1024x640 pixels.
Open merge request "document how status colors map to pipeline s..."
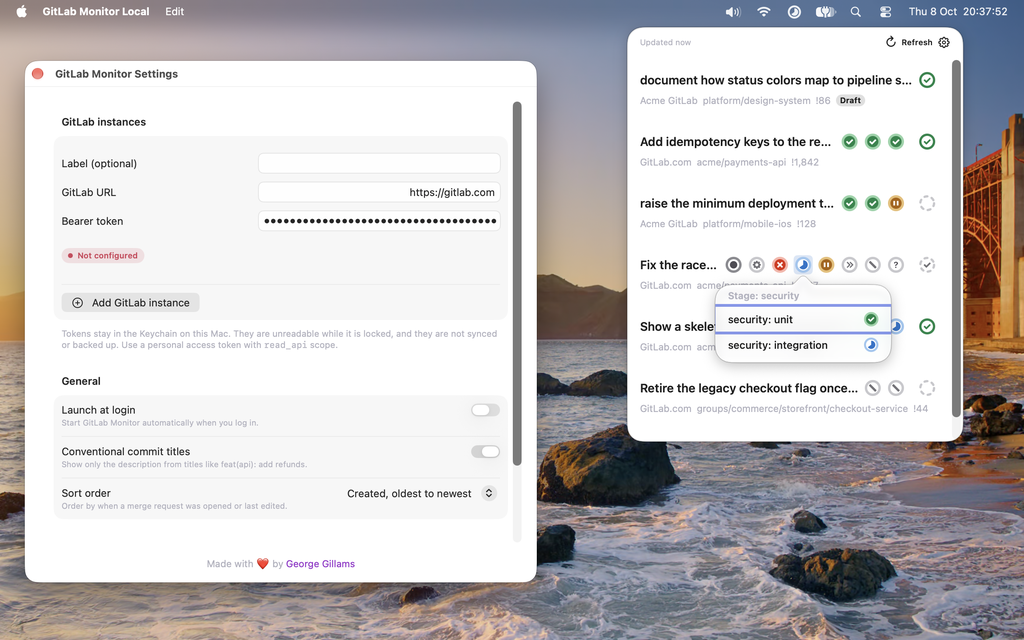coord(776,80)
